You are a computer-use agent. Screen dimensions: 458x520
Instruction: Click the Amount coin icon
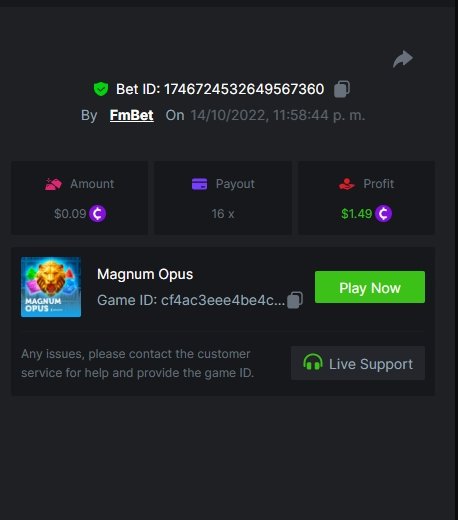point(53,184)
